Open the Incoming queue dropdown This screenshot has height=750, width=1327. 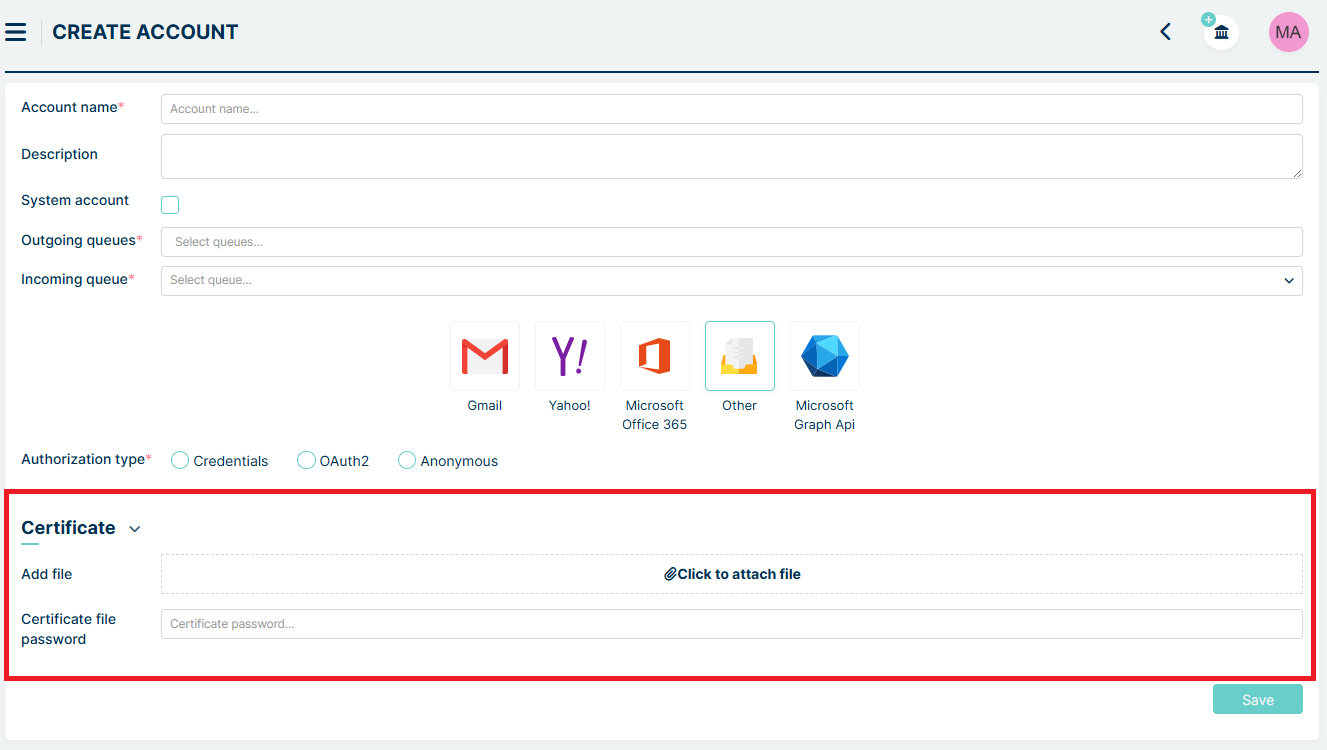click(731, 281)
